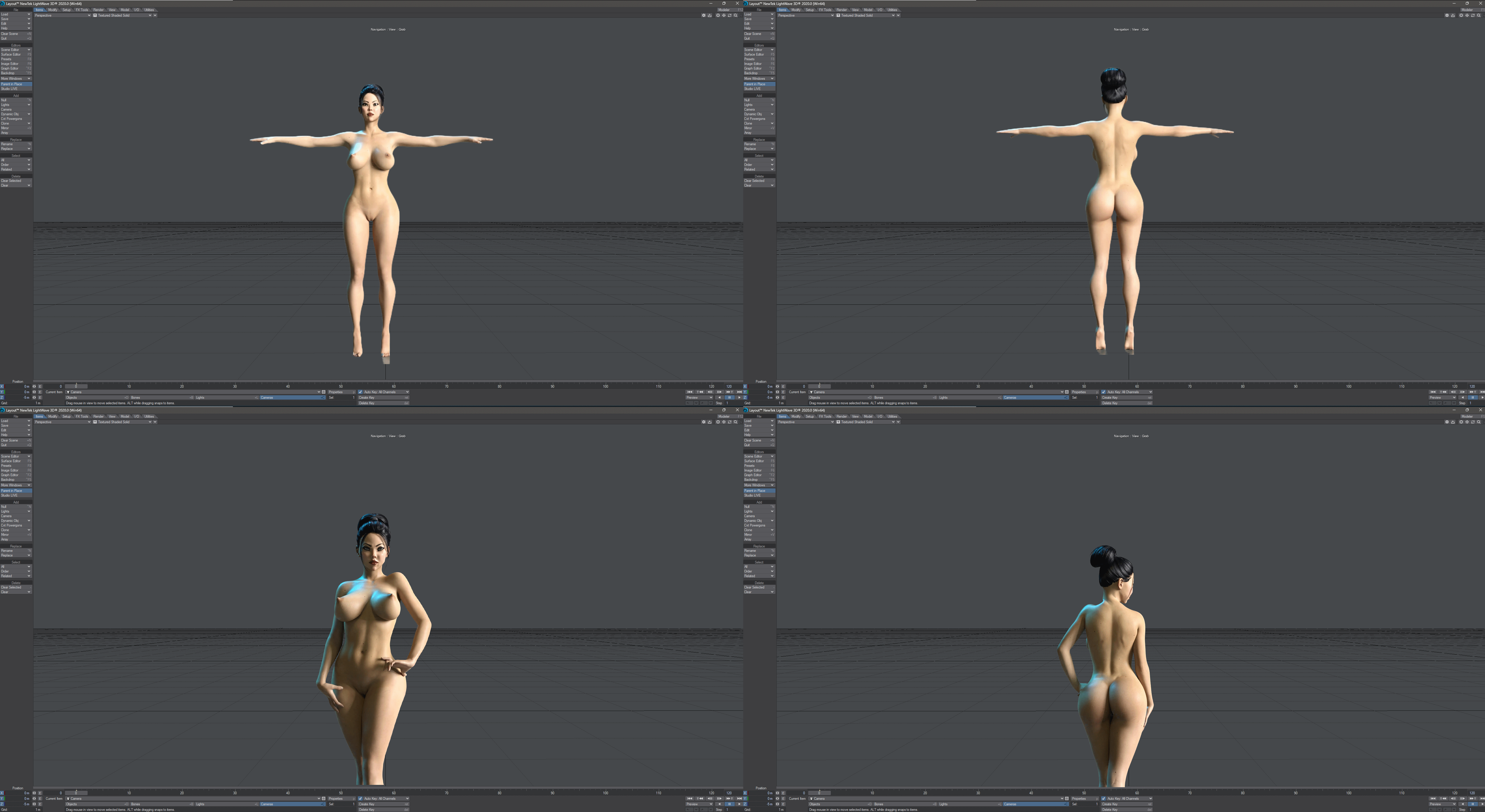This screenshot has height=812, width=1485.
Task: Click timeline frame slider handle in front T-pose window
Action: coord(76,387)
